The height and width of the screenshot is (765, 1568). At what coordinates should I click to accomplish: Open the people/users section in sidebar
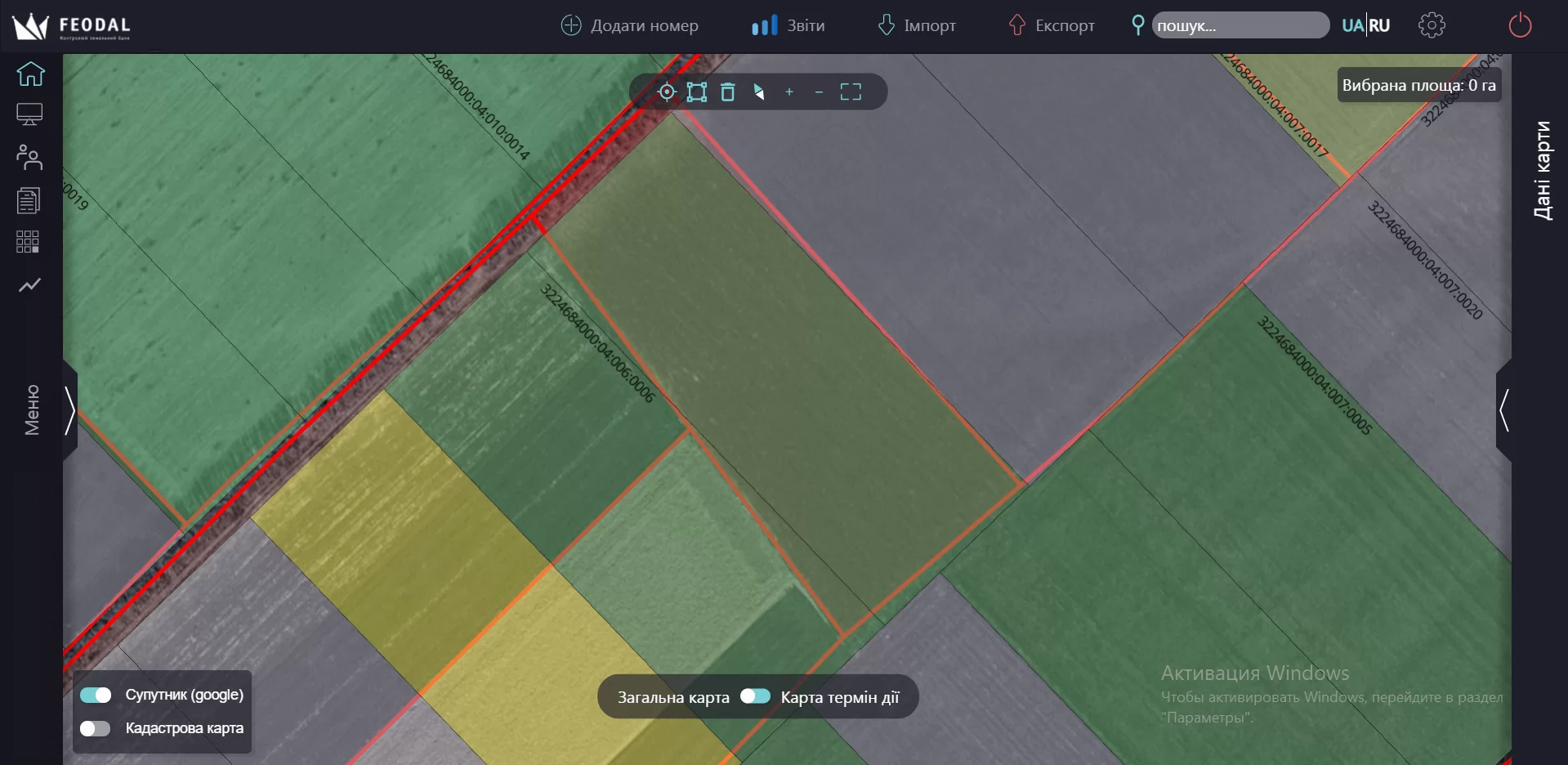pos(29,157)
